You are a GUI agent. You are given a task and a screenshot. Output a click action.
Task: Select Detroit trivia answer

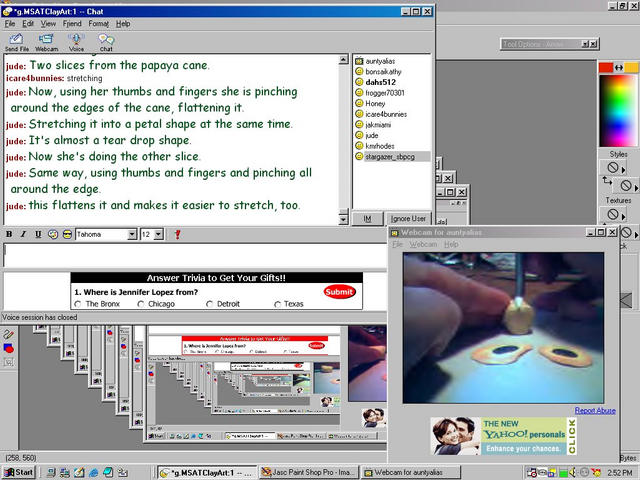click(209, 304)
